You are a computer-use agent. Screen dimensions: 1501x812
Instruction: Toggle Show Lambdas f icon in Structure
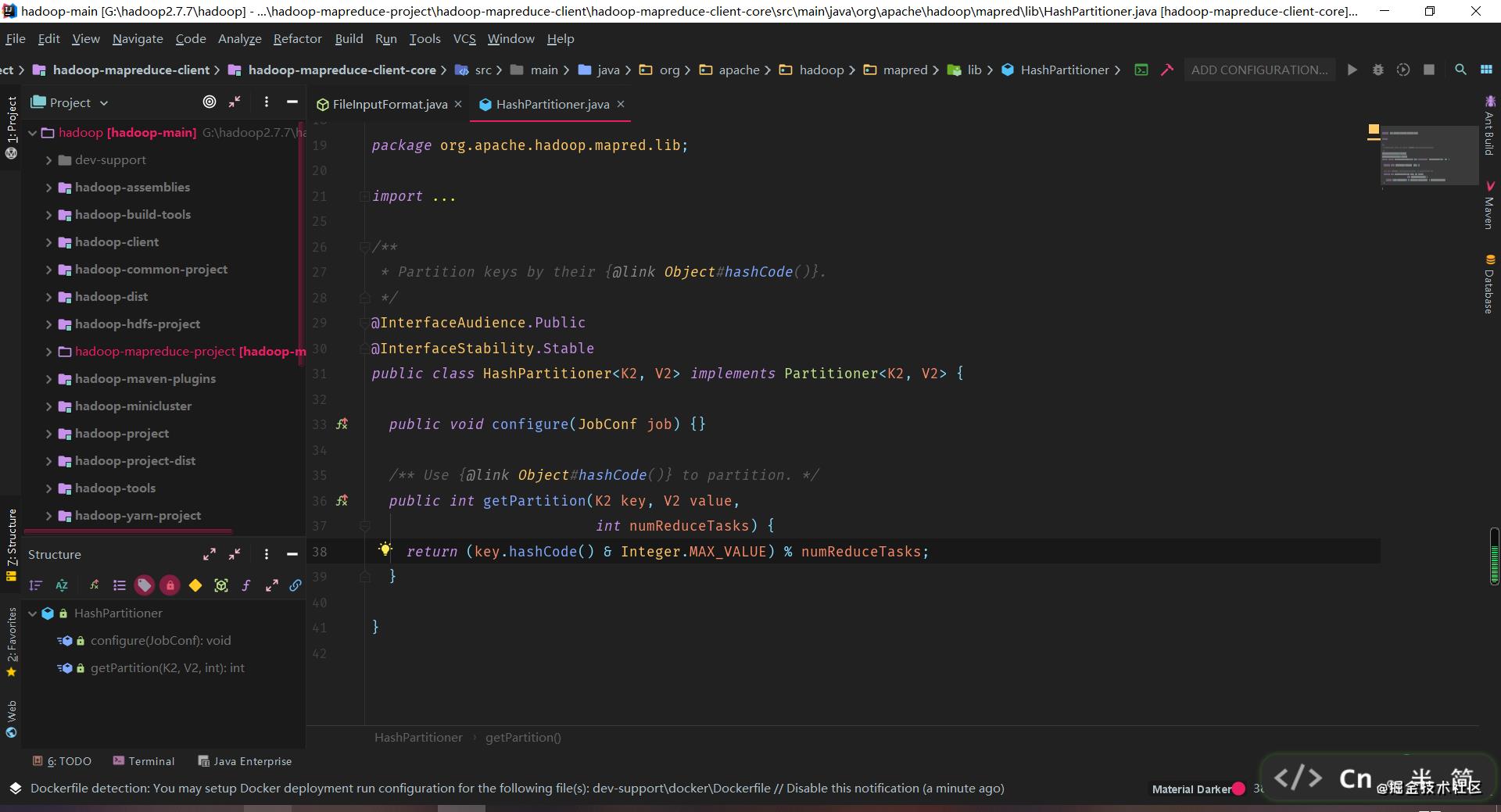point(246,585)
